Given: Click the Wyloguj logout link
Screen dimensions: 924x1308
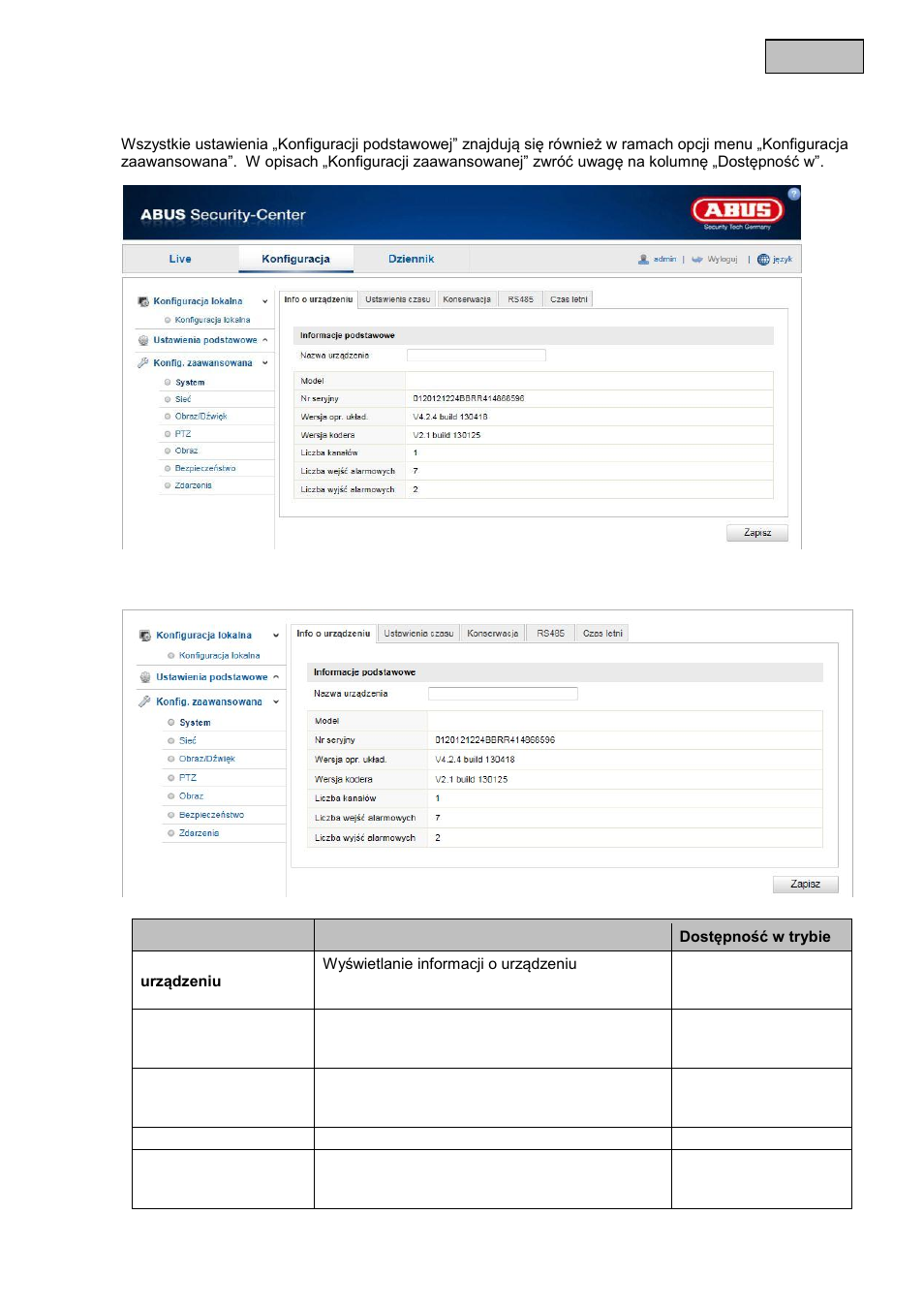Looking at the screenshot, I should (723, 260).
